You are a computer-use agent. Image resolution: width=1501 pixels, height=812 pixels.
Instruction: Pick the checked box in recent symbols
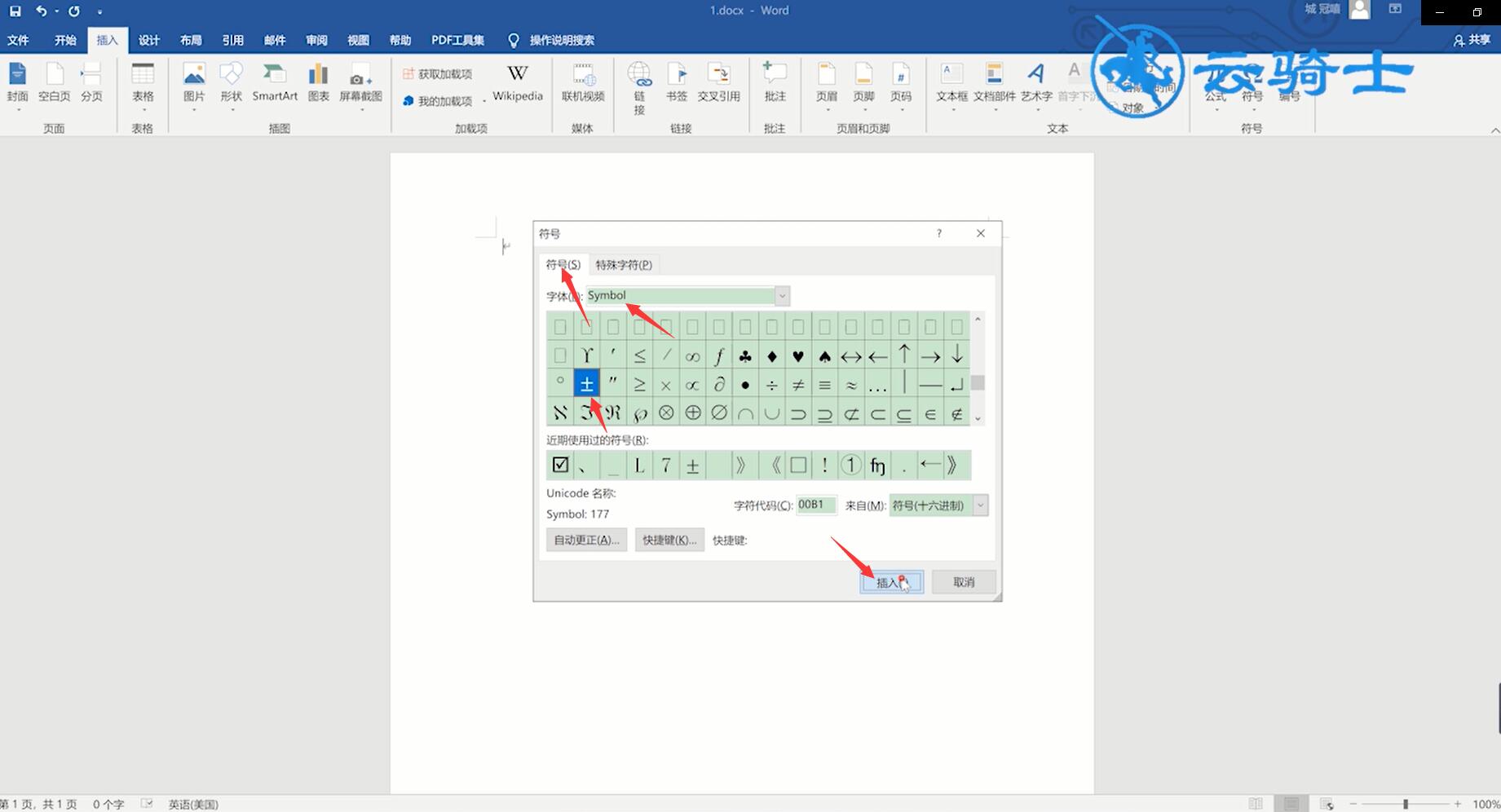coord(560,465)
